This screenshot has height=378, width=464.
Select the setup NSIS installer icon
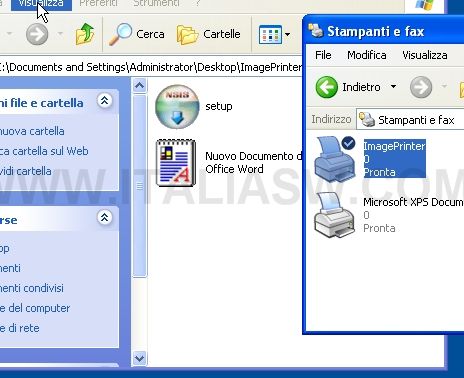(177, 106)
